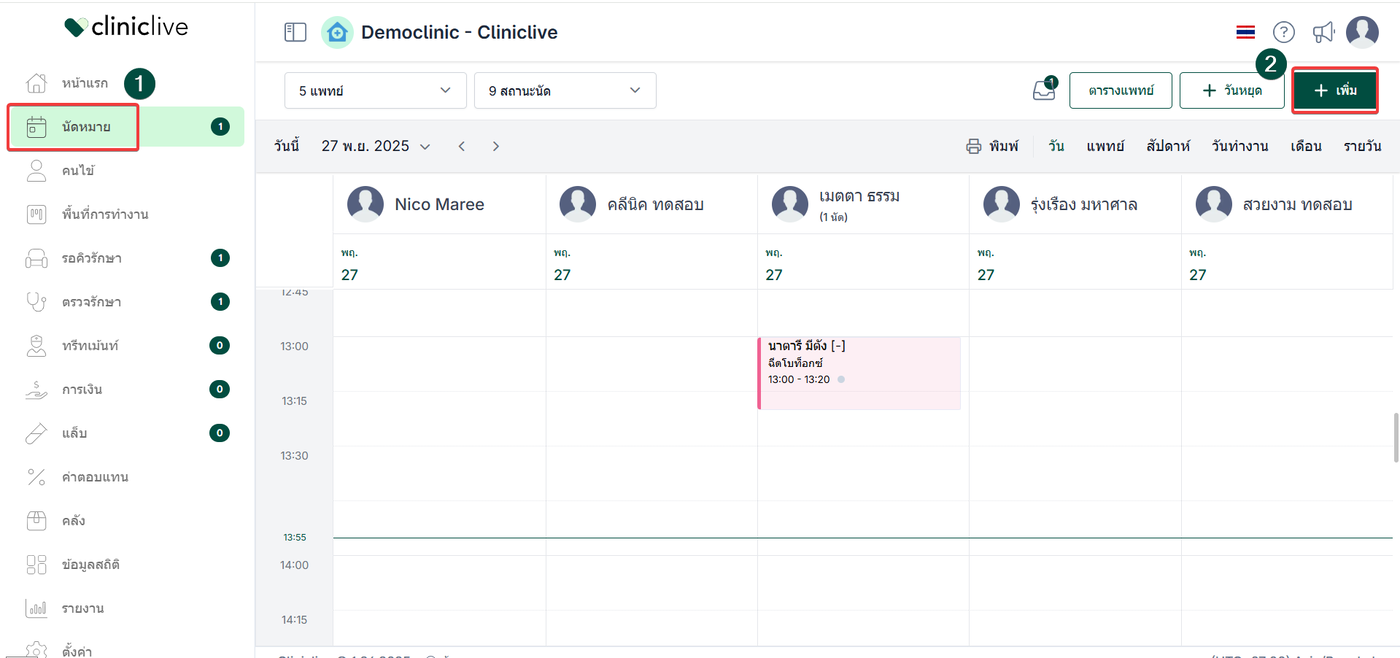Open the user profile avatar

pos(1362,32)
